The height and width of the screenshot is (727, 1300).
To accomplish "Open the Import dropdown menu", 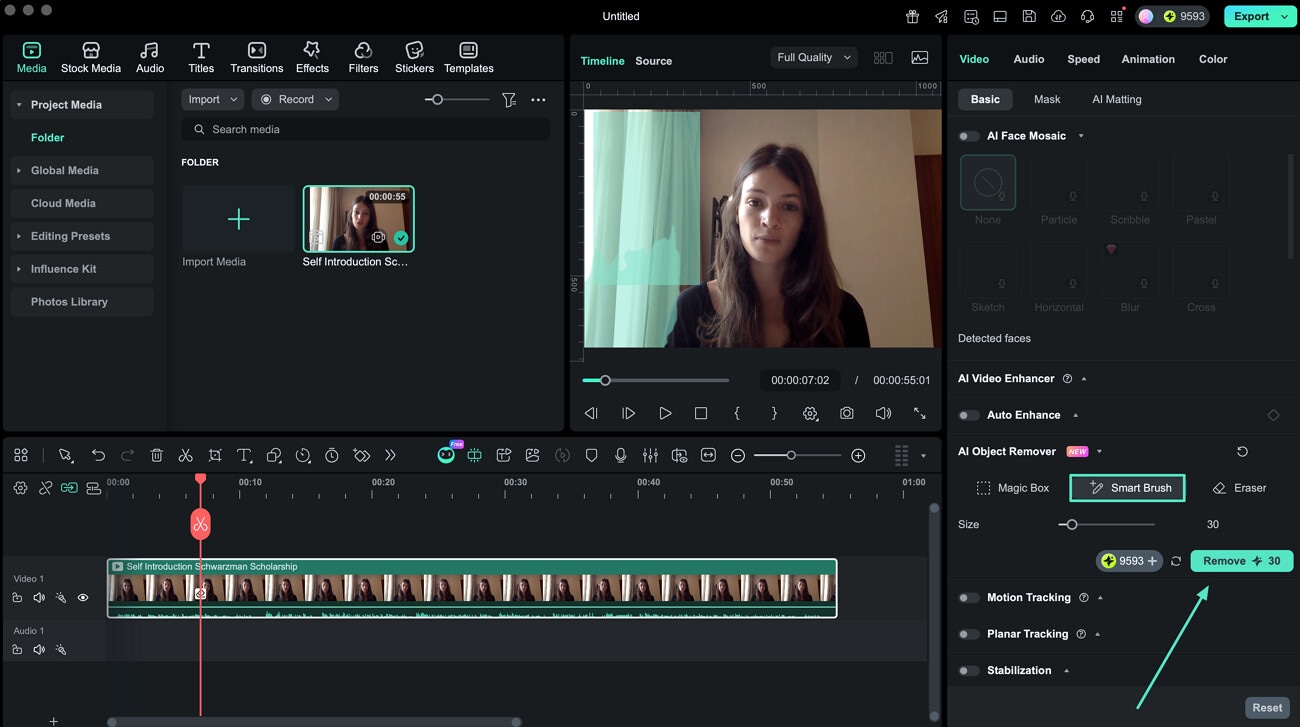I will 212,99.
